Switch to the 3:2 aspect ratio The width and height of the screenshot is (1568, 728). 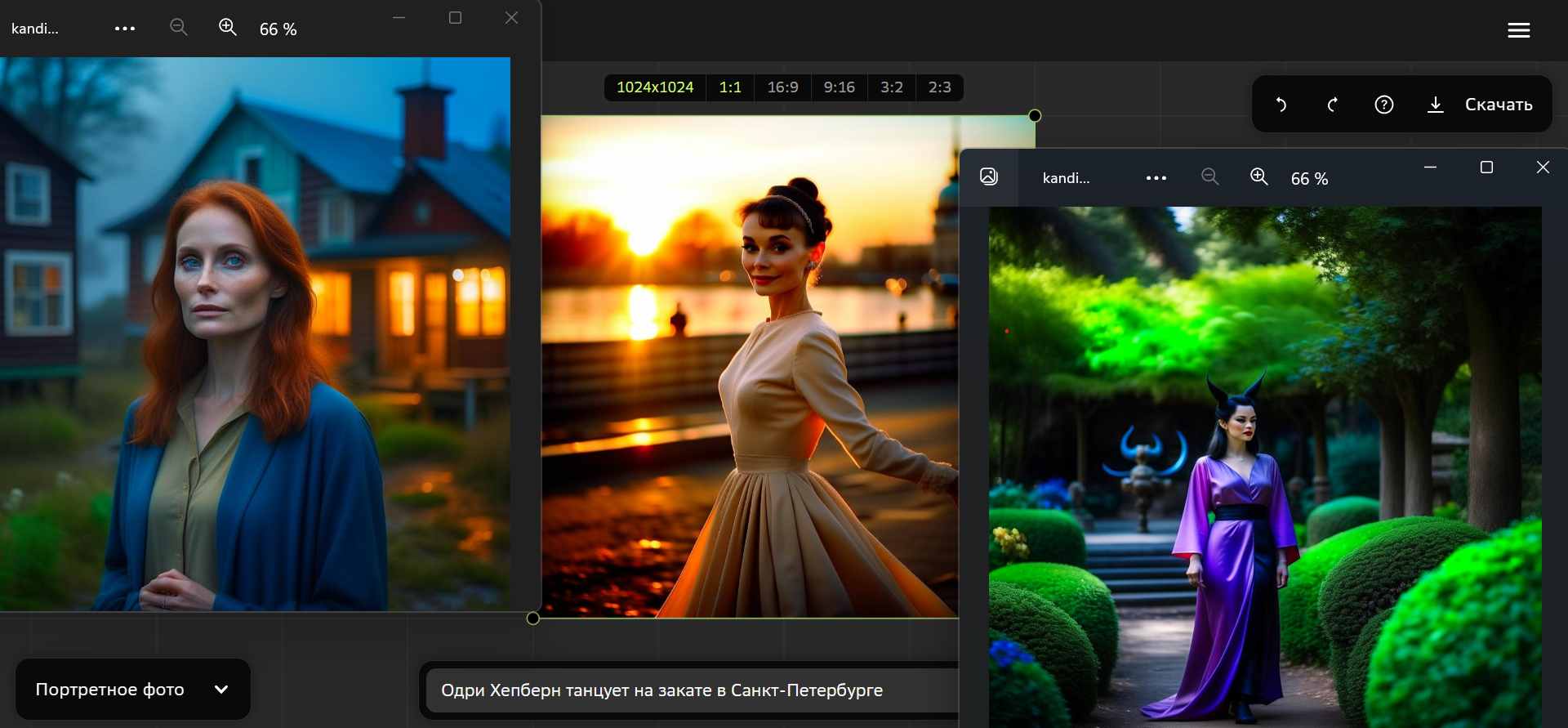pyautogui.click(x=891, y=87)
